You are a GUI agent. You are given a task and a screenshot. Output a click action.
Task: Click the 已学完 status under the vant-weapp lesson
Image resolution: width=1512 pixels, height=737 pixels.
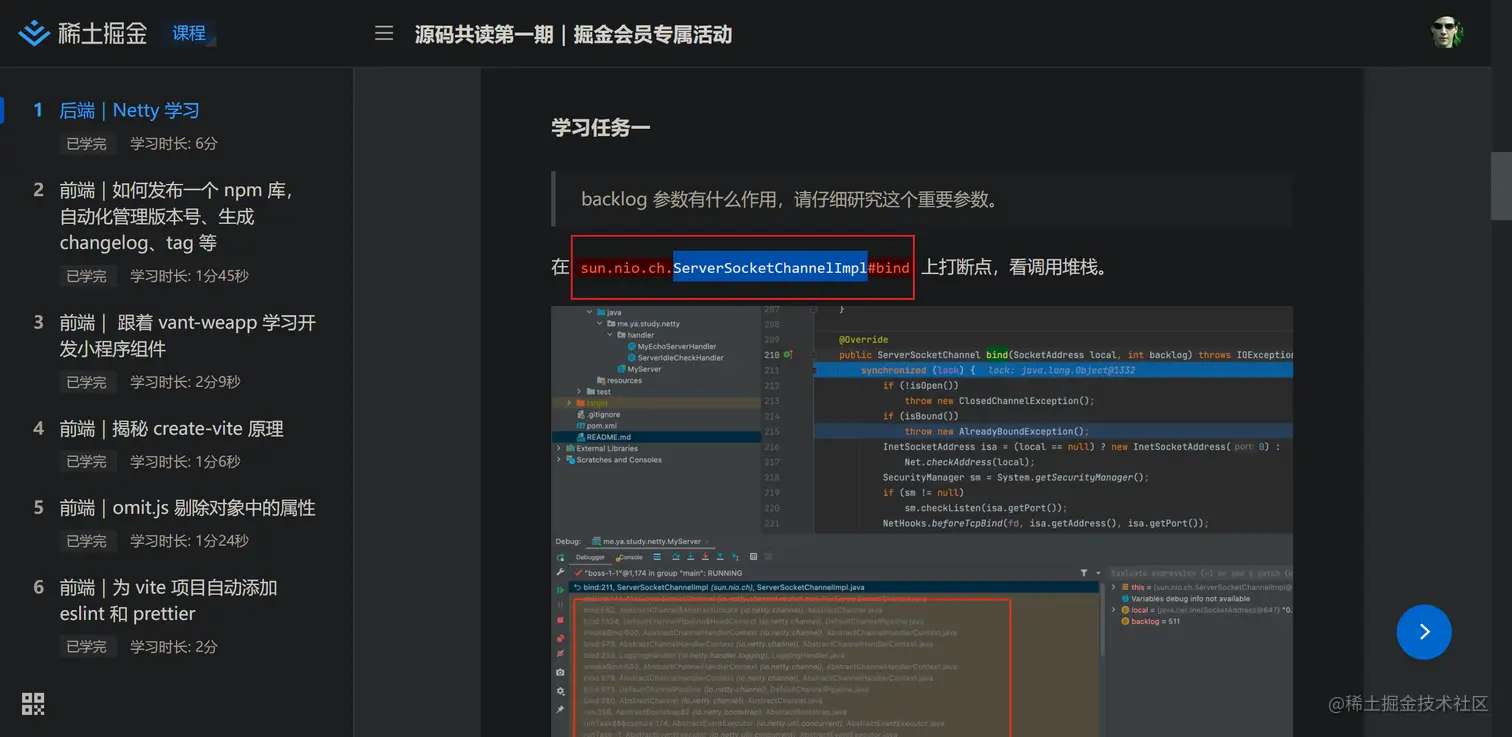tap(86, 382)
